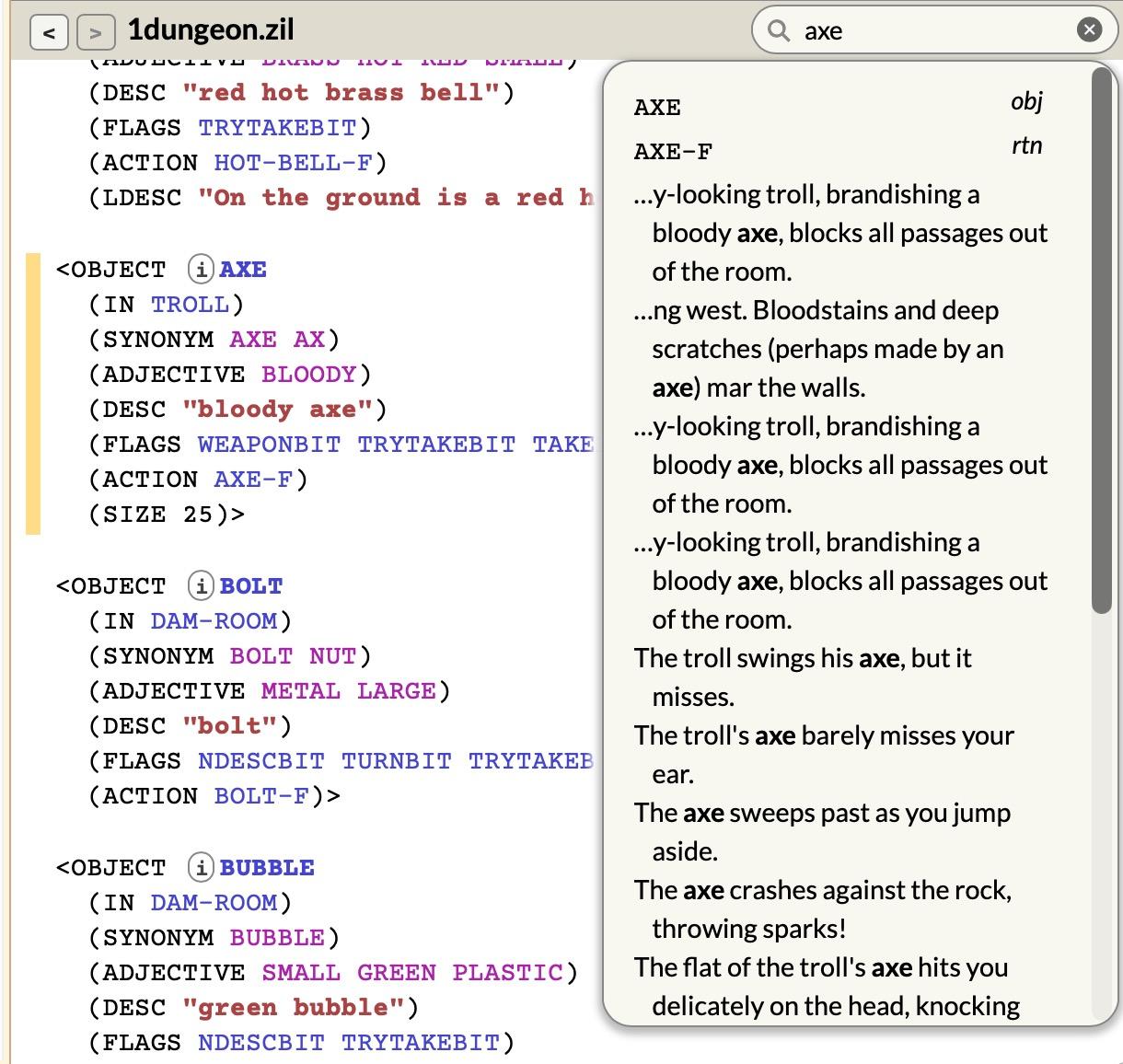Click the WEAPONBIT flag
Image resolution: width=1123 pixels, height=1064 pixels.
coord(269,445)
